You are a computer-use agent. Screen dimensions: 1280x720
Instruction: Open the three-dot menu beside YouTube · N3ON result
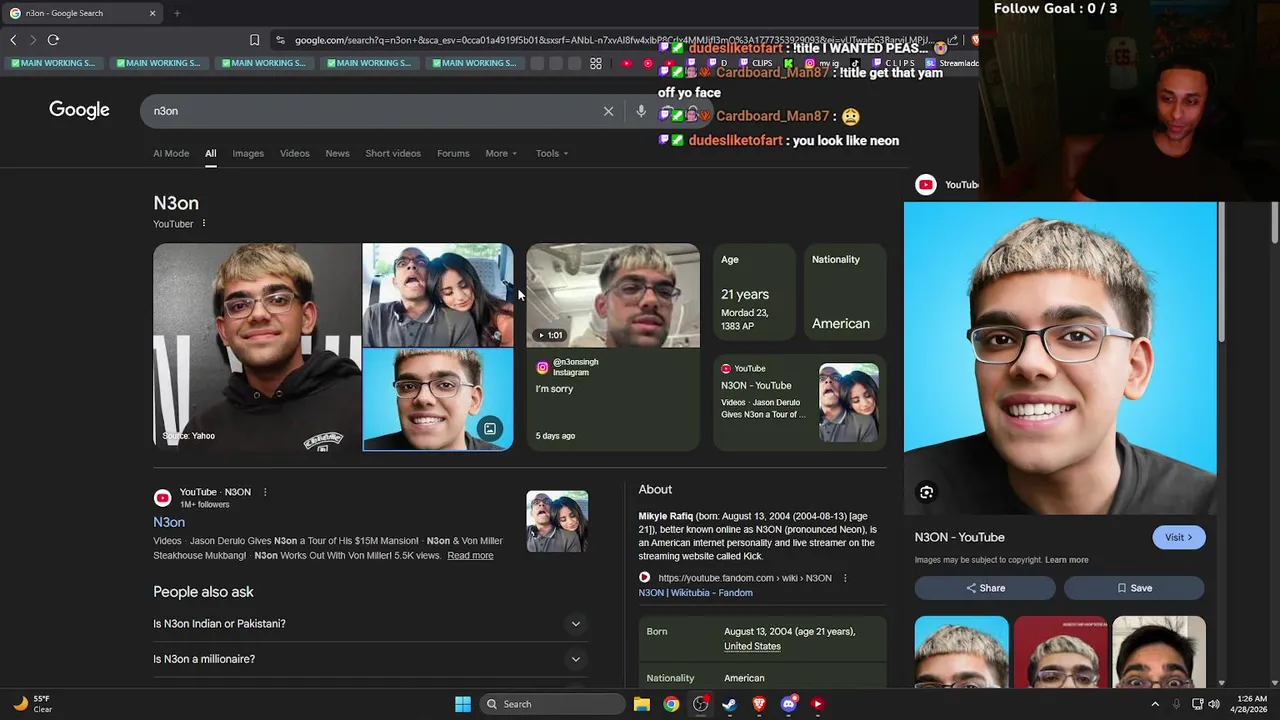(264, 492)
